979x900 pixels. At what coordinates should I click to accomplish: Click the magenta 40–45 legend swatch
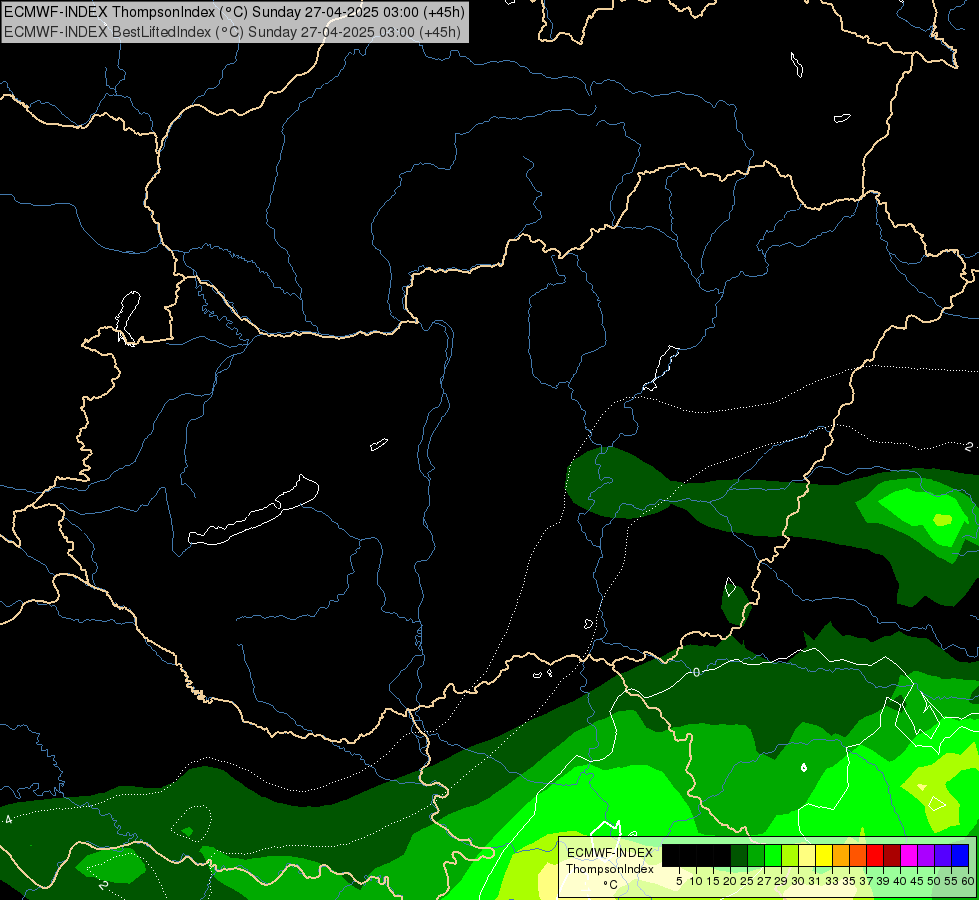(x=908, y=856)
